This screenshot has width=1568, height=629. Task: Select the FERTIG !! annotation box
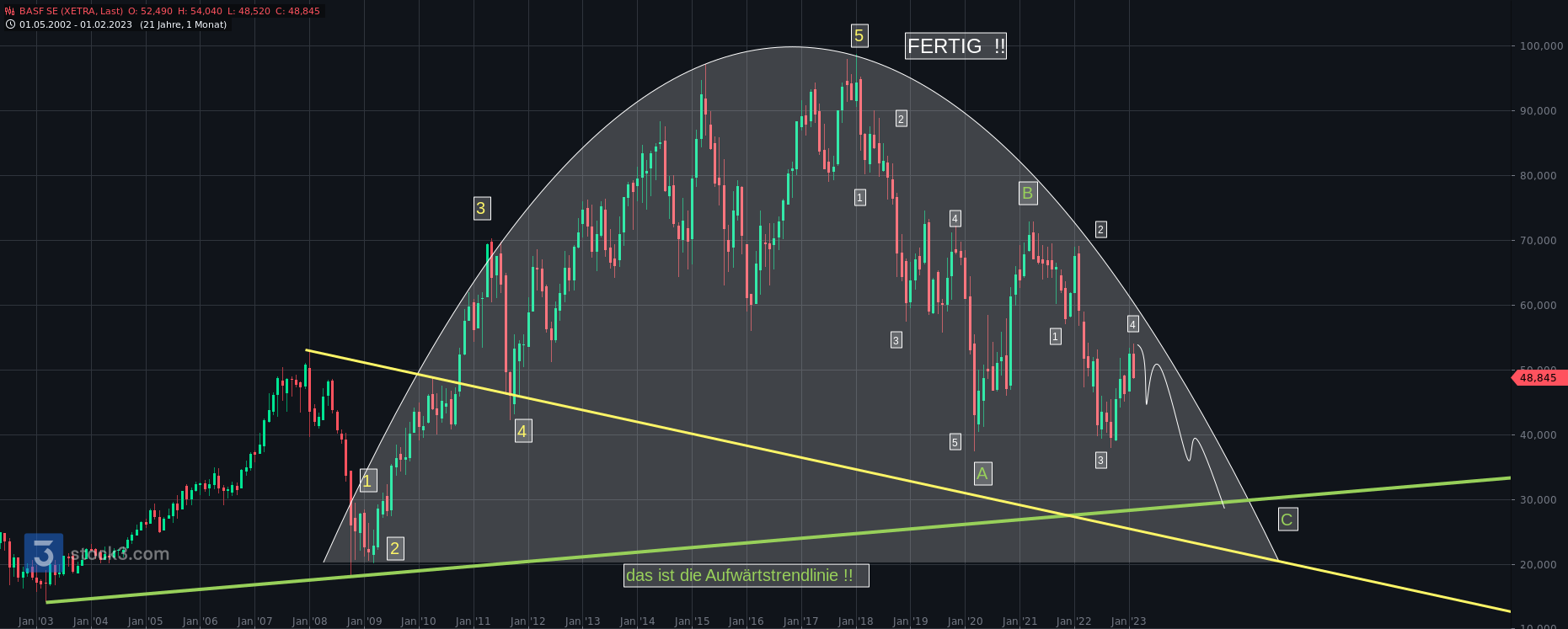coord(956,46)
